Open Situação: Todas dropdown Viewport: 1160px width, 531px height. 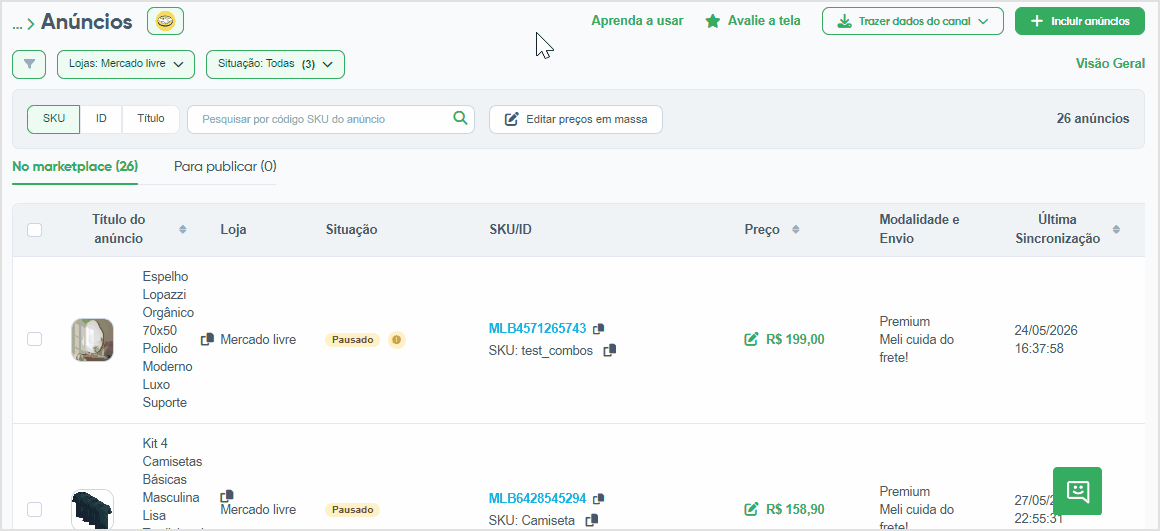pyautogui.click(x=275, y=64)
